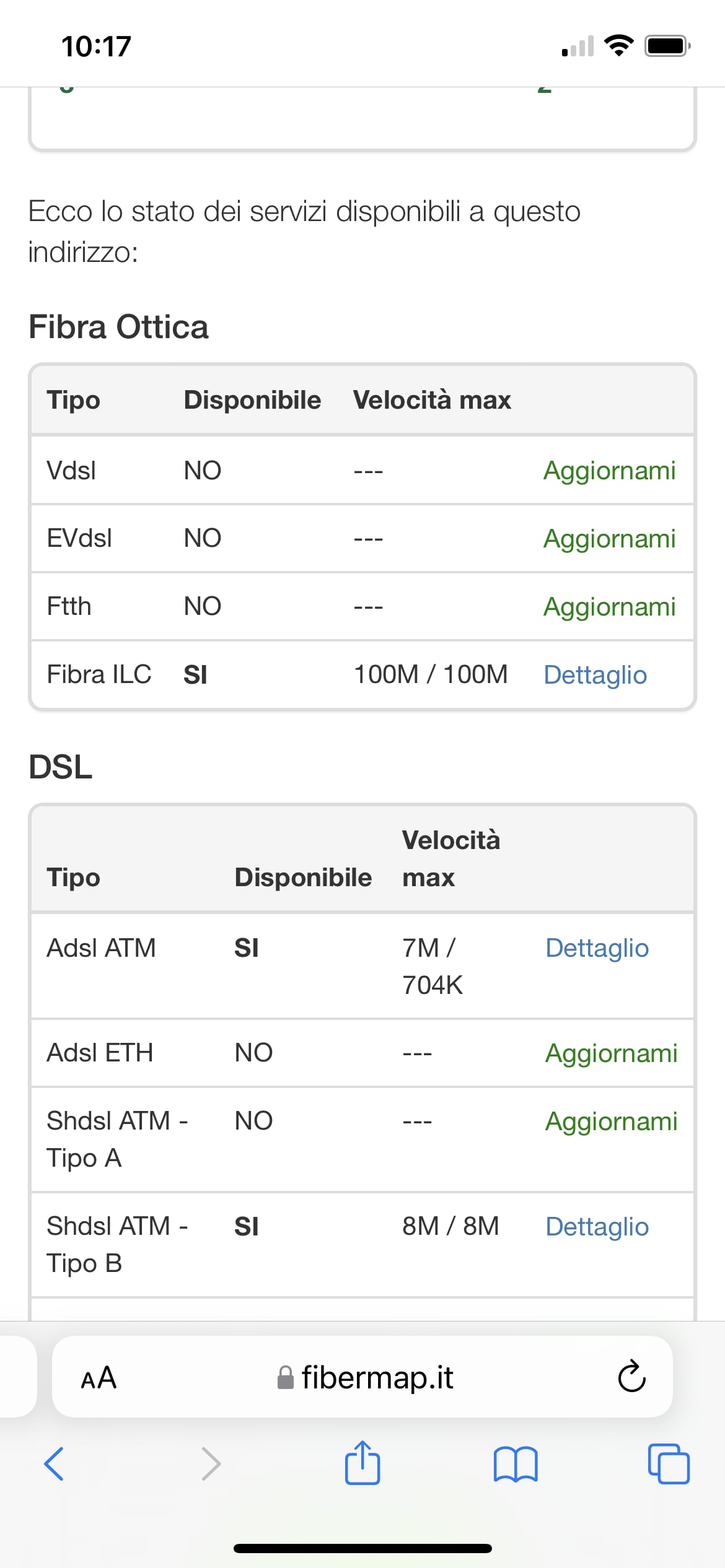Screen dimensions: 725x1568
Task: Tap the battery status indicator
Action: pos(667,46)
